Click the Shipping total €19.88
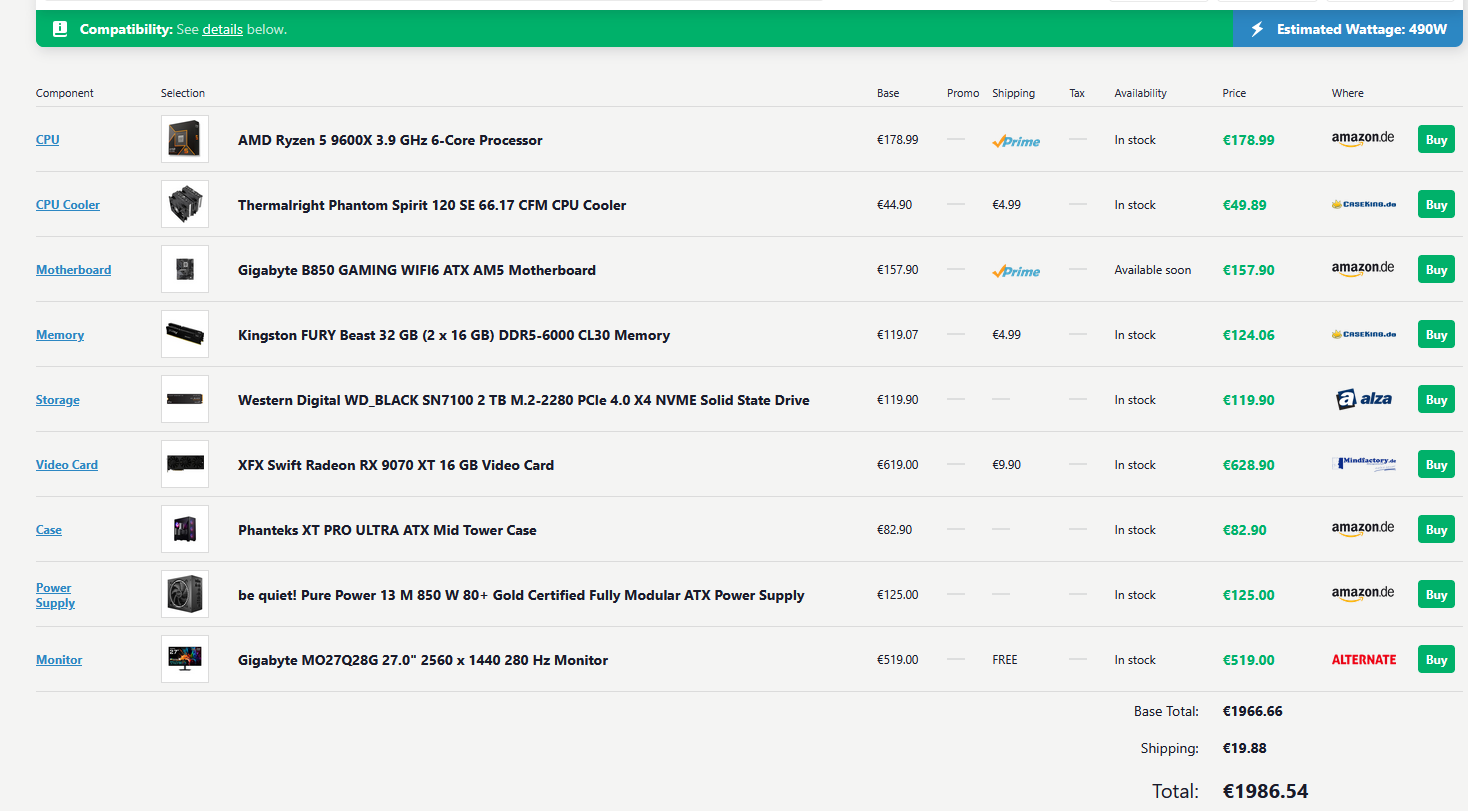 pyautogui.click(x=1244, y=748)
